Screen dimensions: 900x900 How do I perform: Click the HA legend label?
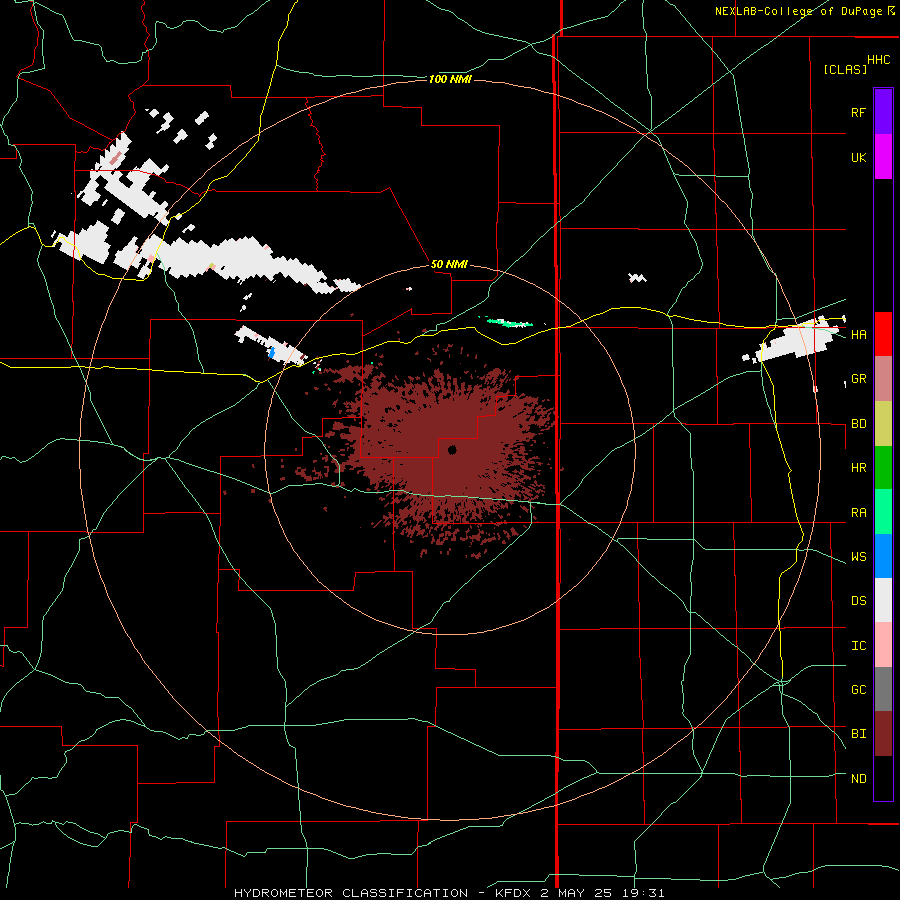pyautogui.click(x=858, y=335)
